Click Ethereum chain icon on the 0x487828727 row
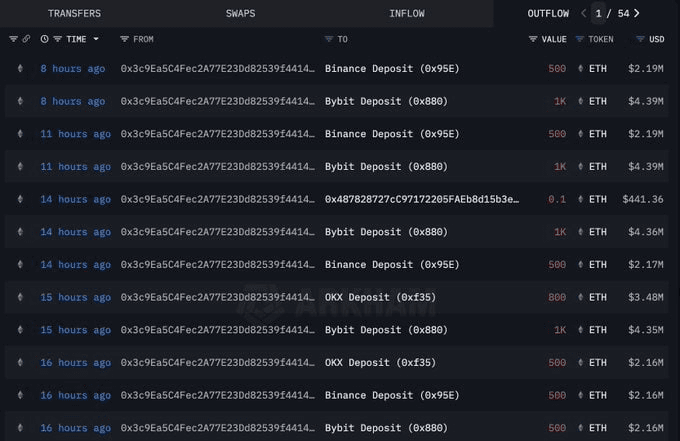Viewport: 680px width, 441px height. (20, 199)
